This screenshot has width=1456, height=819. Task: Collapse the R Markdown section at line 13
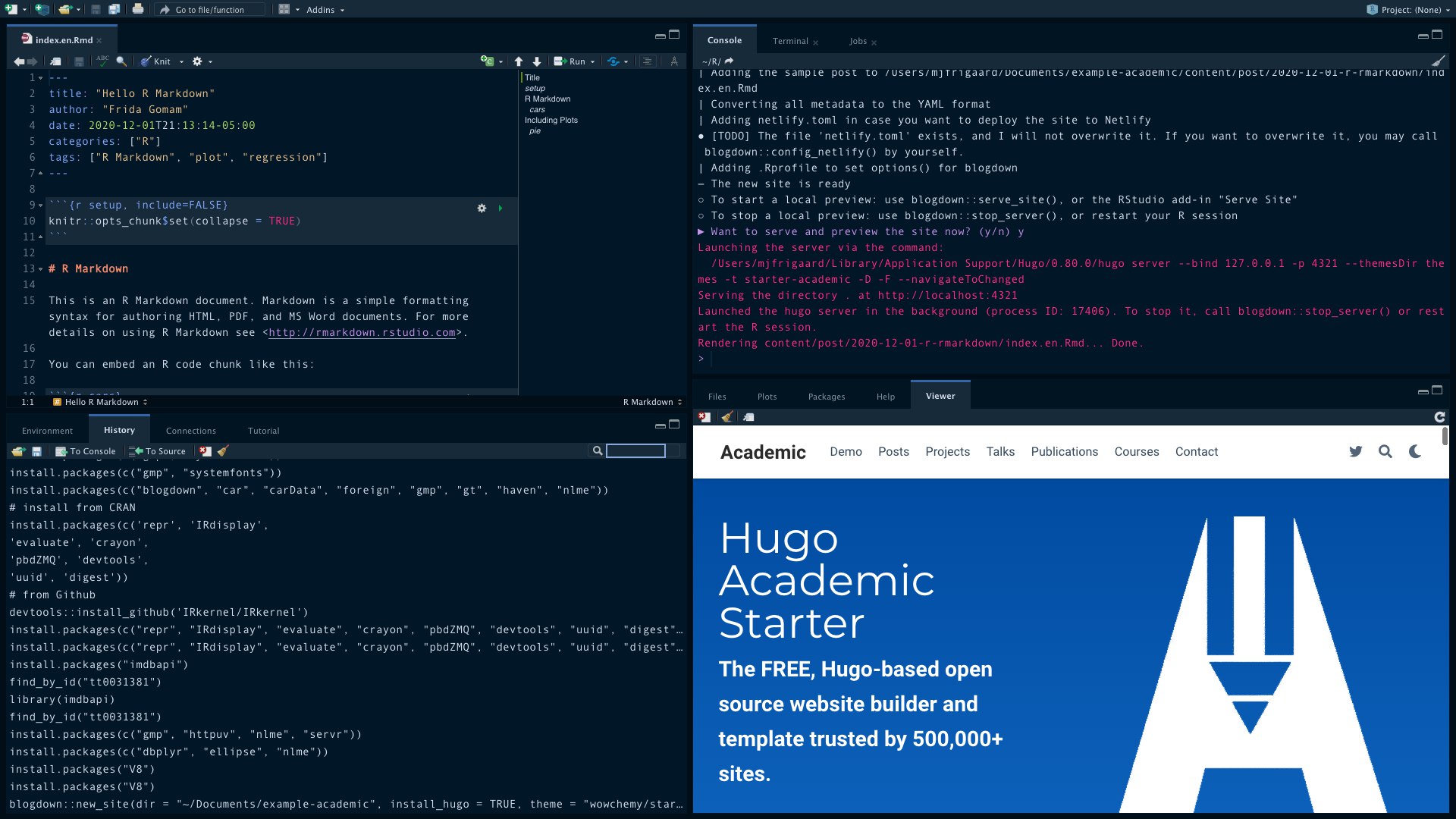[40, 269]
